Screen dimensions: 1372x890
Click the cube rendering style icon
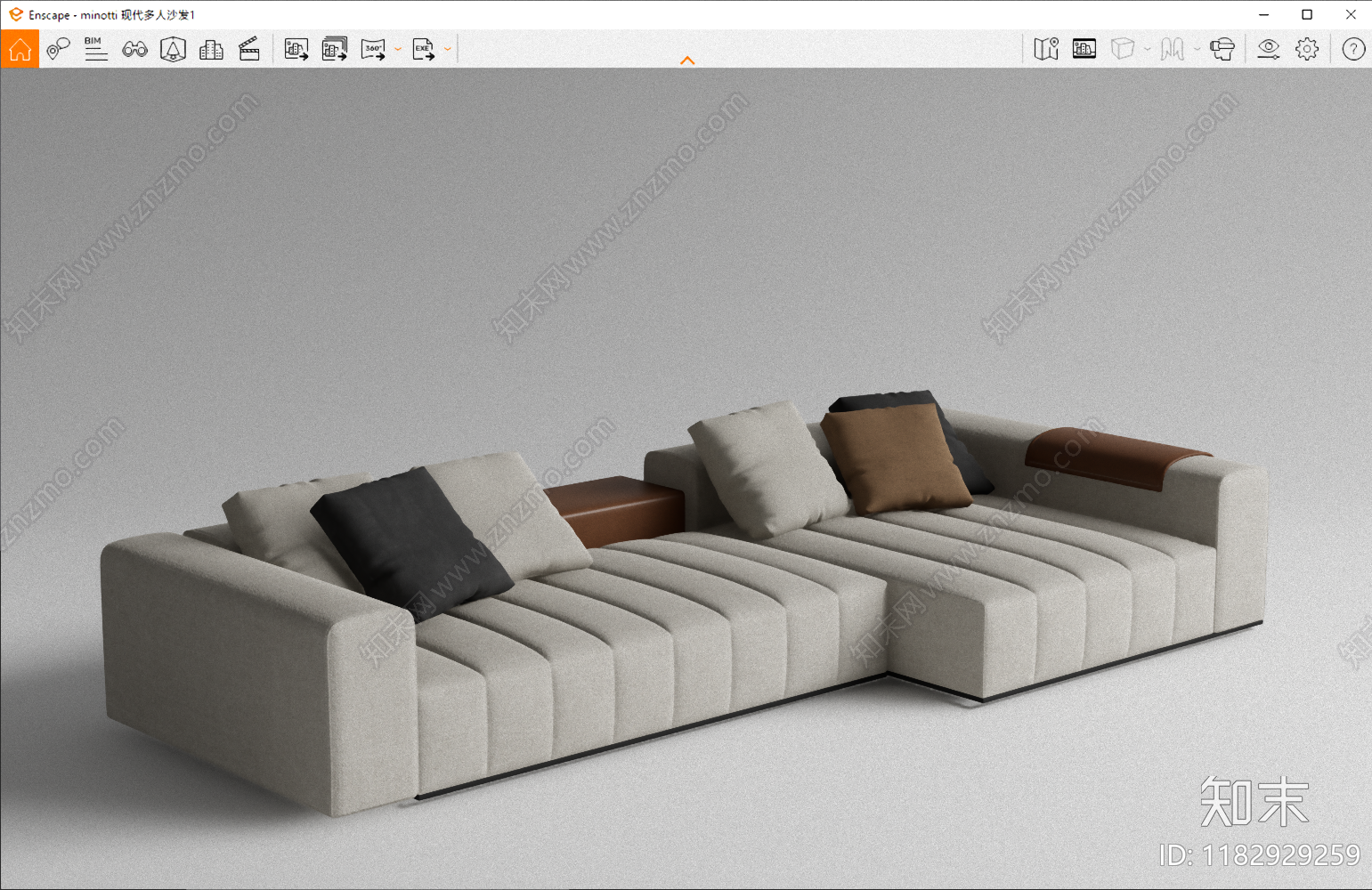[x=1123, y=49]
